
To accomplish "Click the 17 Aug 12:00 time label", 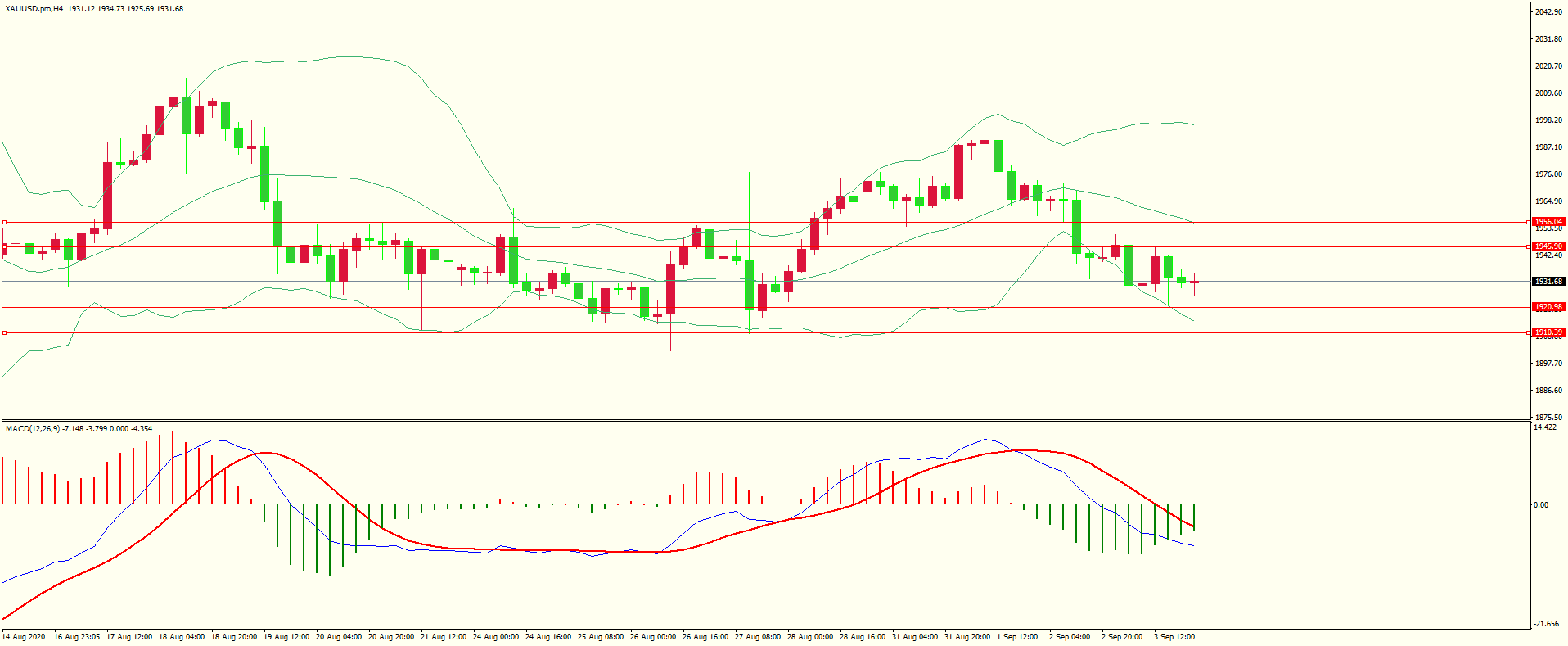I will [129, 637].
